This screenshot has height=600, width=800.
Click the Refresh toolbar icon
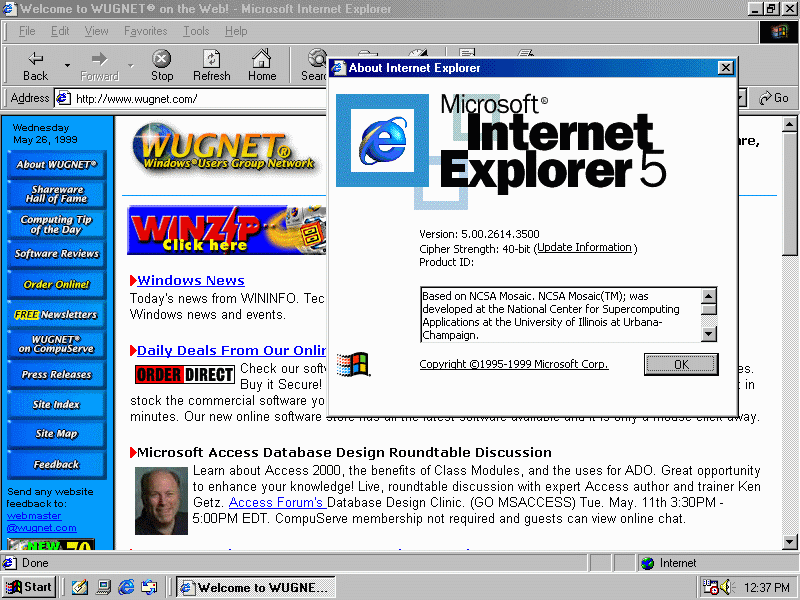(x=211, y=59)
